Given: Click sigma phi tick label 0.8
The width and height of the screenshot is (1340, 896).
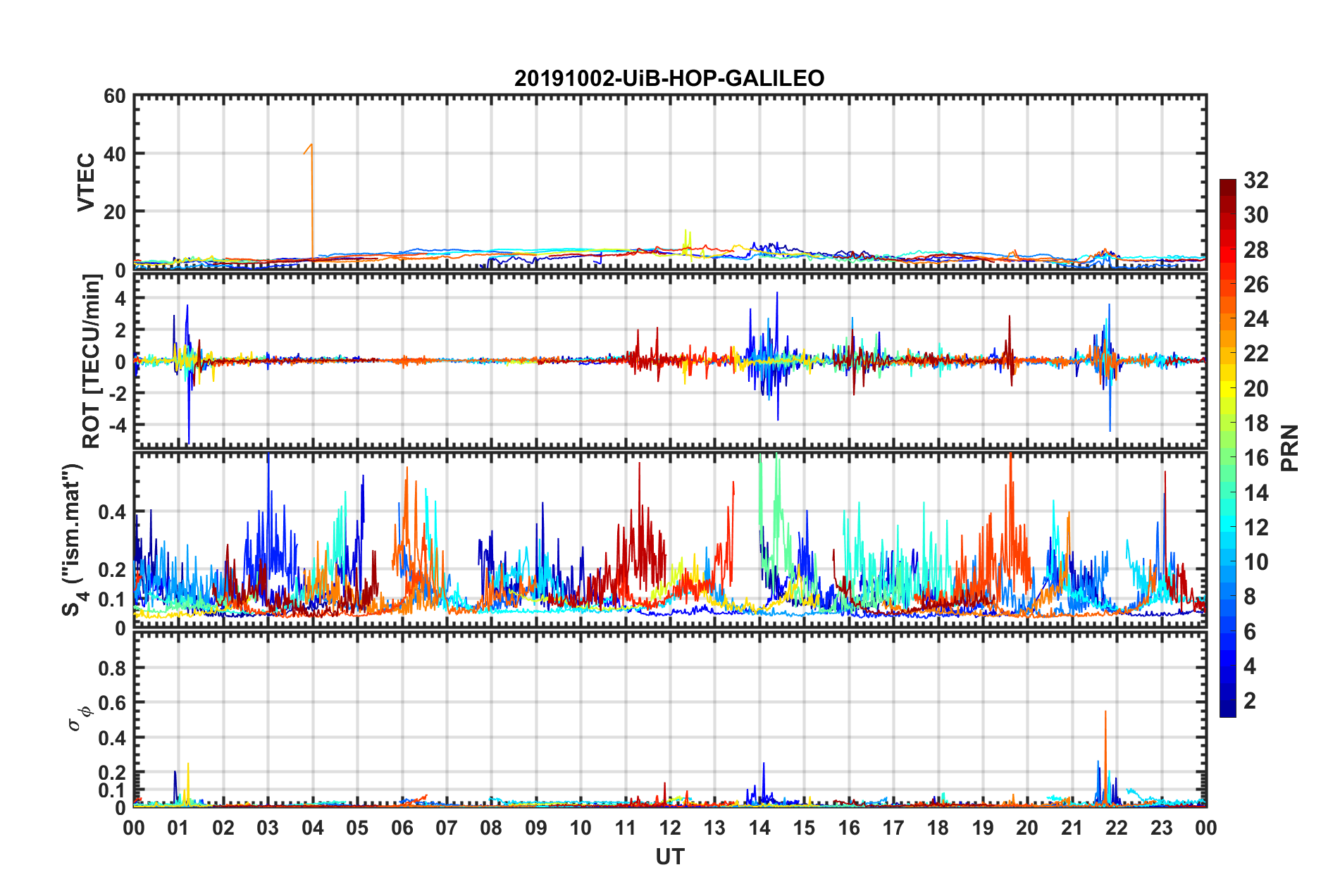Looking at the screenshot, I should [112, 668].
